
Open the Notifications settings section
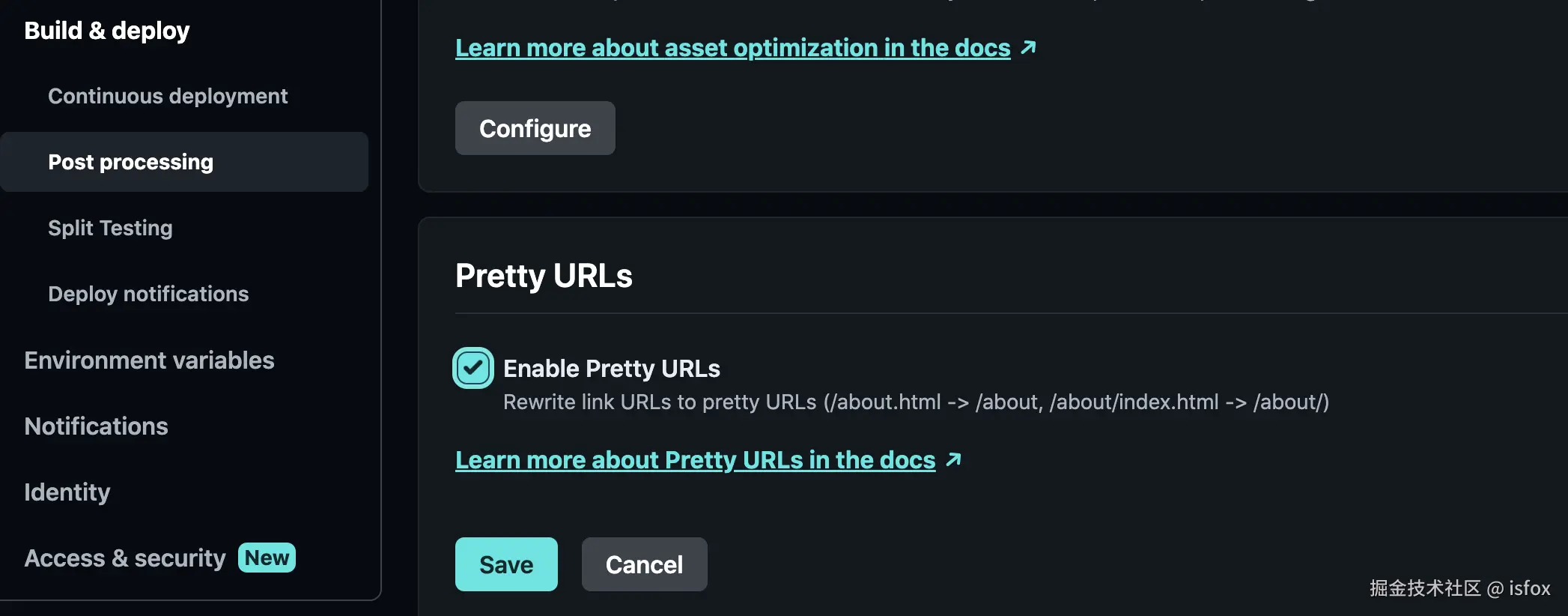click(96, 426)
